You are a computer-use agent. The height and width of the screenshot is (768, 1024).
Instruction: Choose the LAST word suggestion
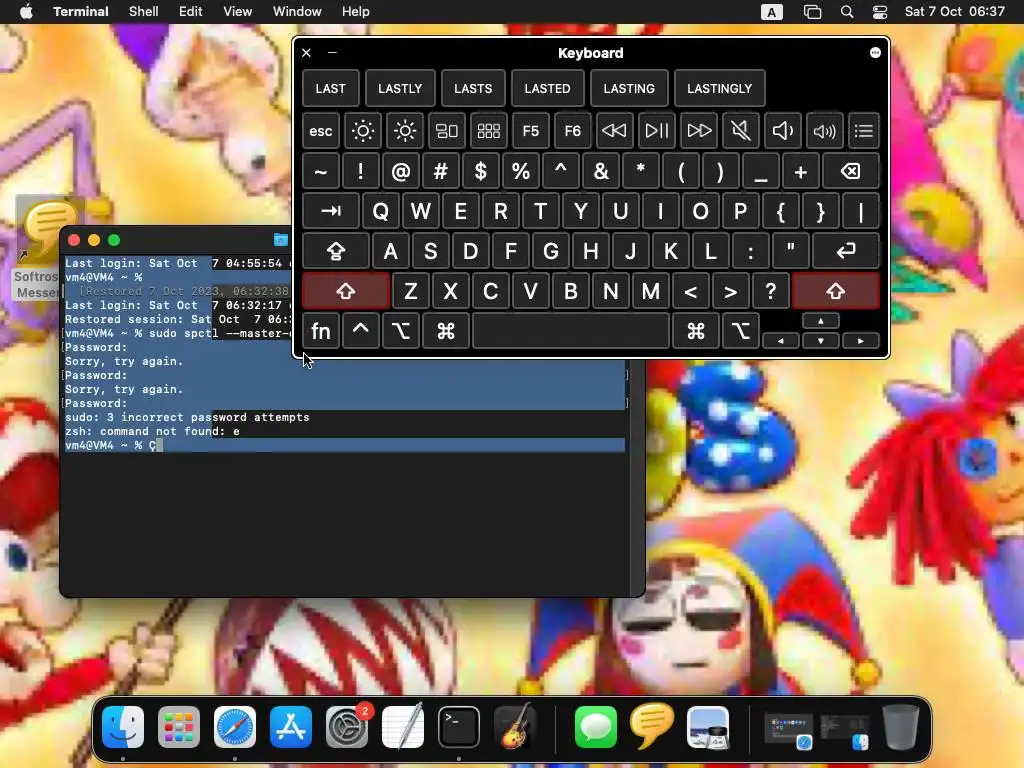[330, 88]
